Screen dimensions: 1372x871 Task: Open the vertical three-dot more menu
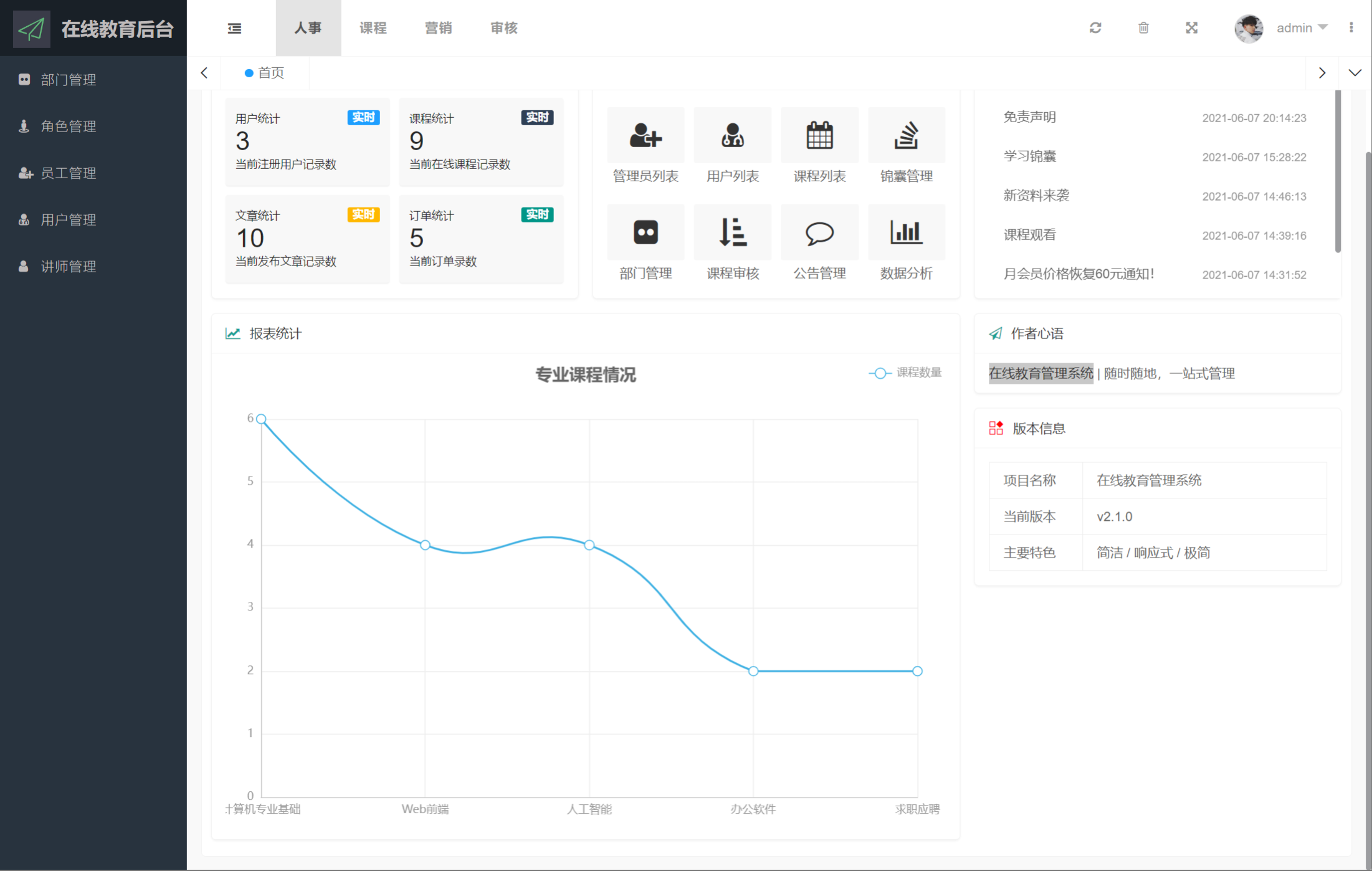pyautogui.click(x=1351, y=28)
